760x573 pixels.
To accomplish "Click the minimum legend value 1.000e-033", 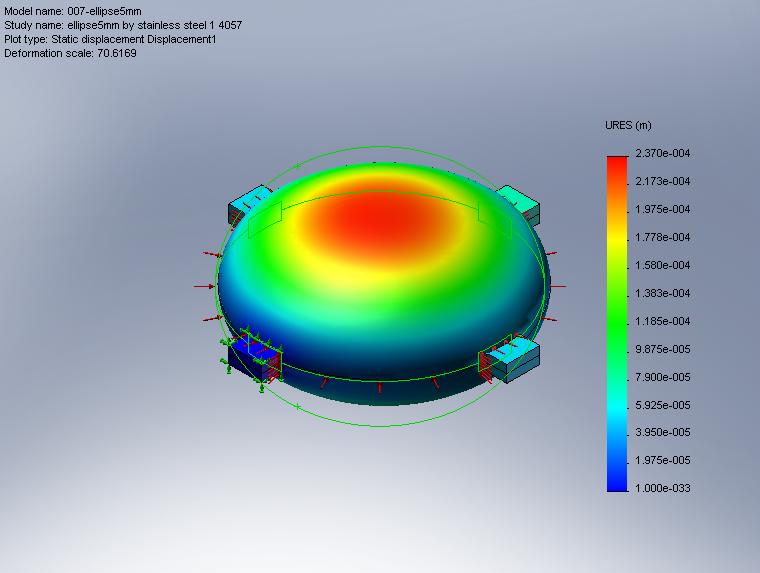I will point(662,488).
